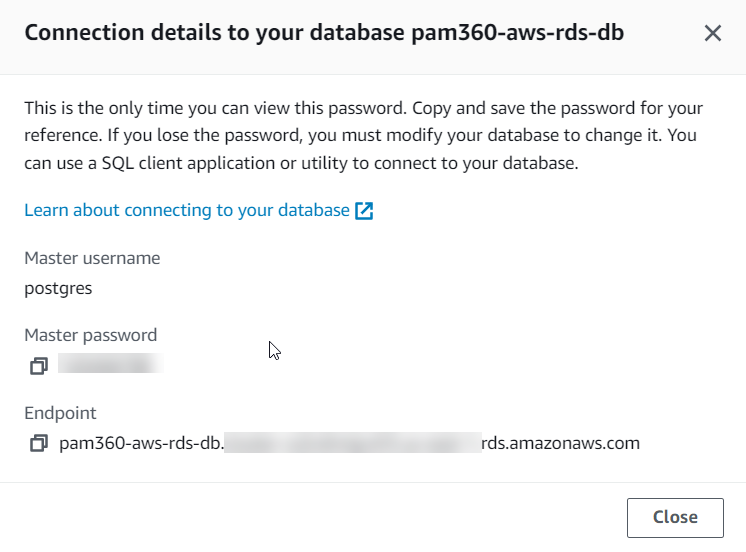Click the blurred middle part of the endpoint
Image resolution: width=746 pixels, height=552 pixels.
click(x=350, y=442)
